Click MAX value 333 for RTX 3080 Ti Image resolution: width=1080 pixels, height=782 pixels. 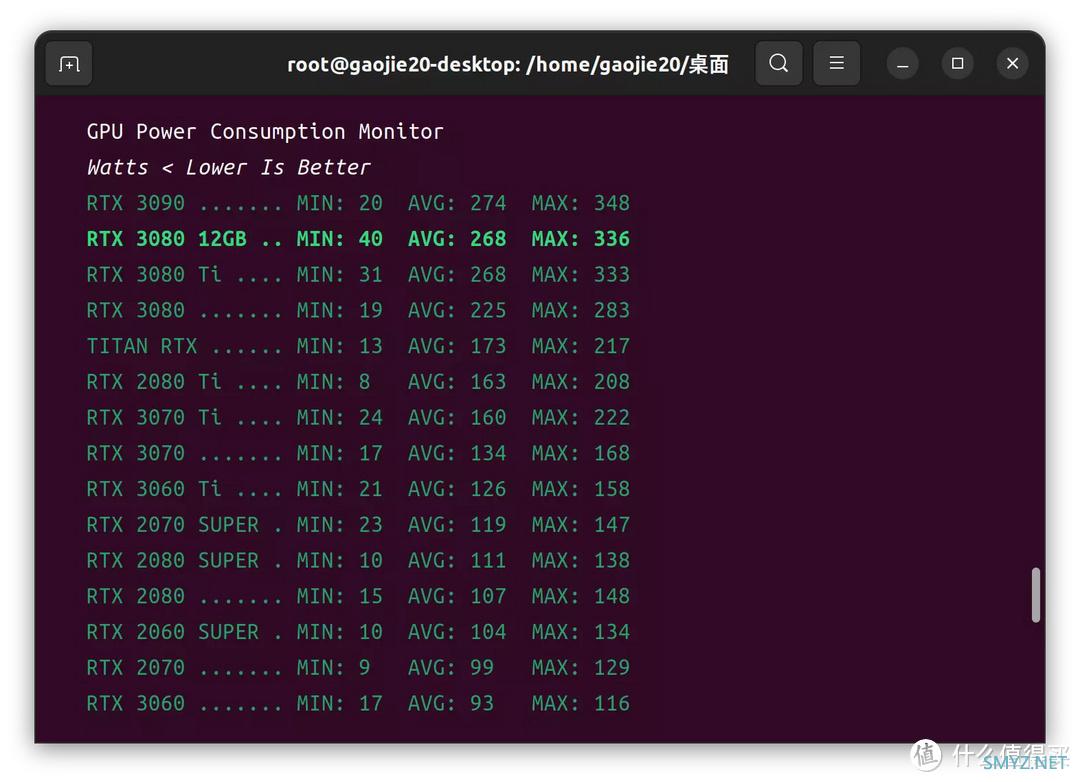pyautogui.click(x=612, y=275)
